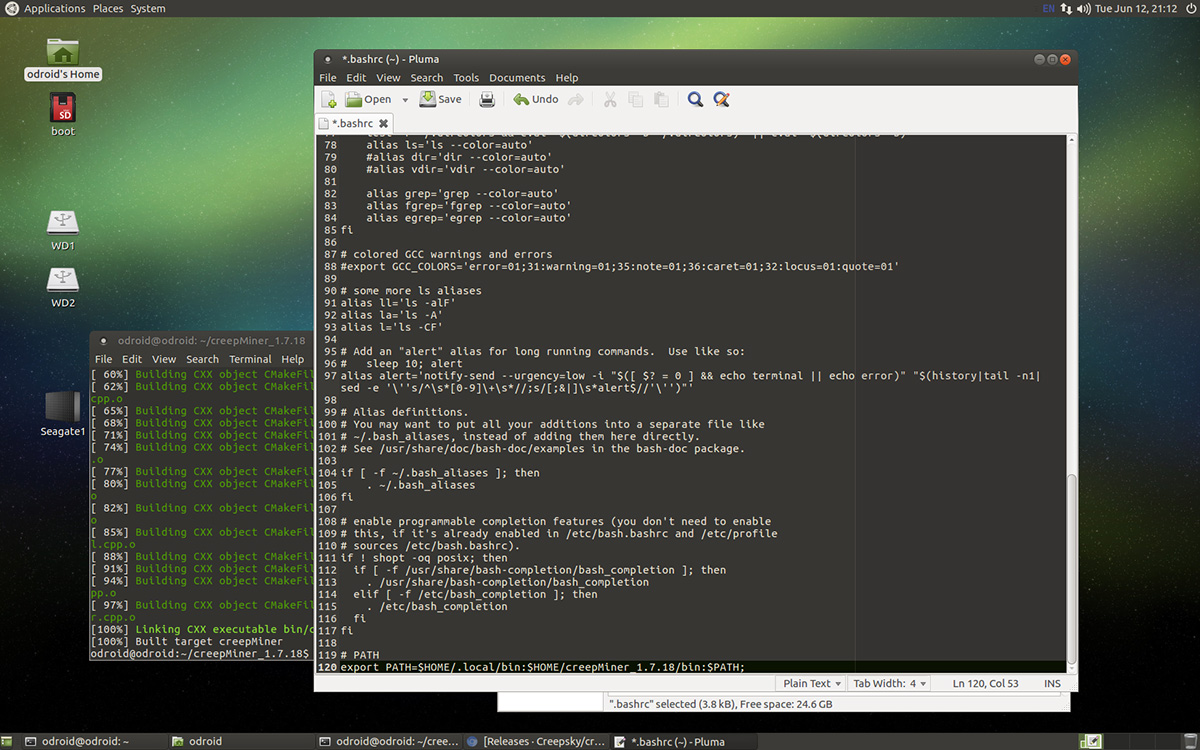This screenshot has width=1200, height=750.
Task: Open Pluma's Help menu
Action: (x=567, y=78)
